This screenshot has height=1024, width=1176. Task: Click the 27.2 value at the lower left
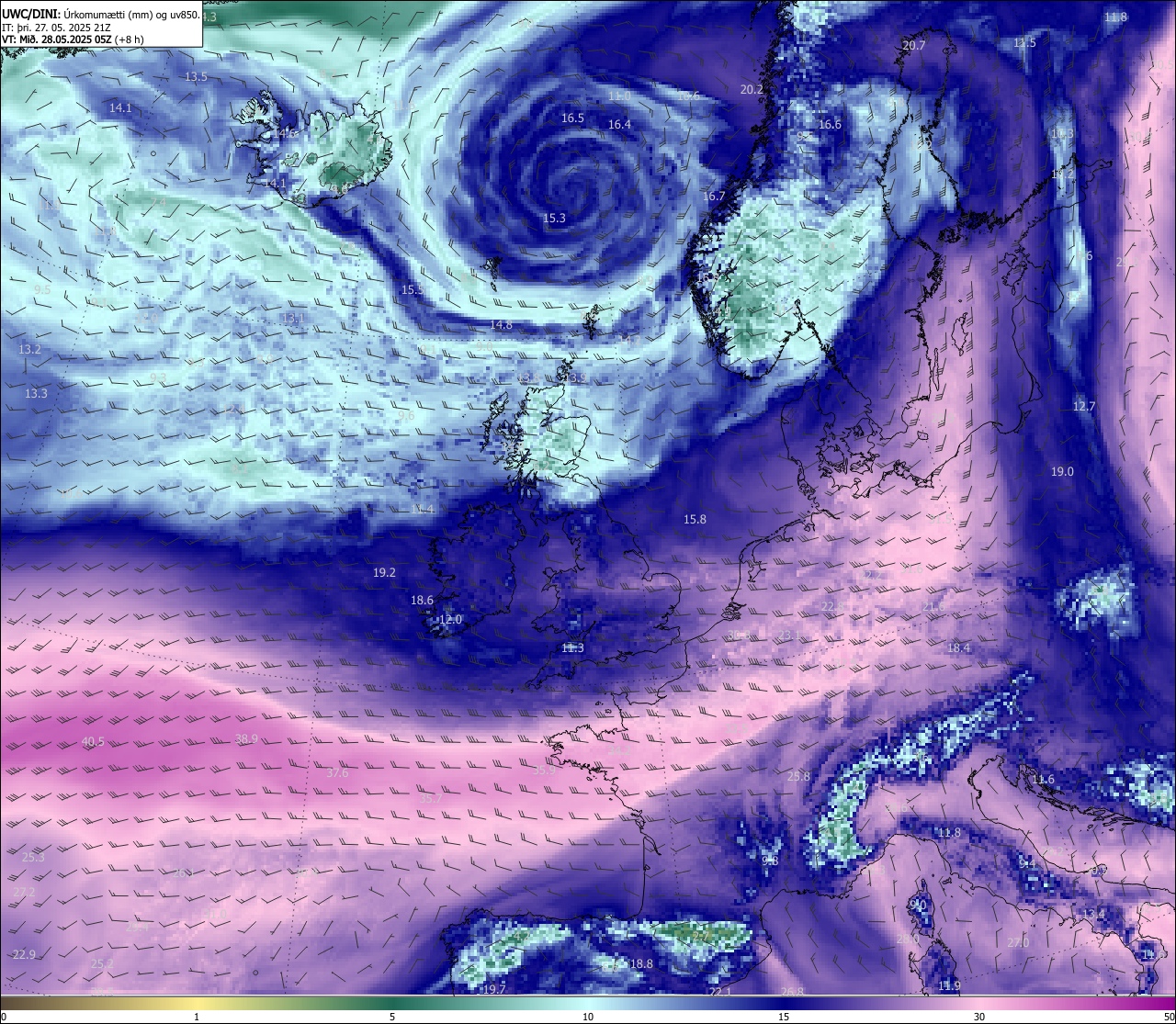[24, 893]
